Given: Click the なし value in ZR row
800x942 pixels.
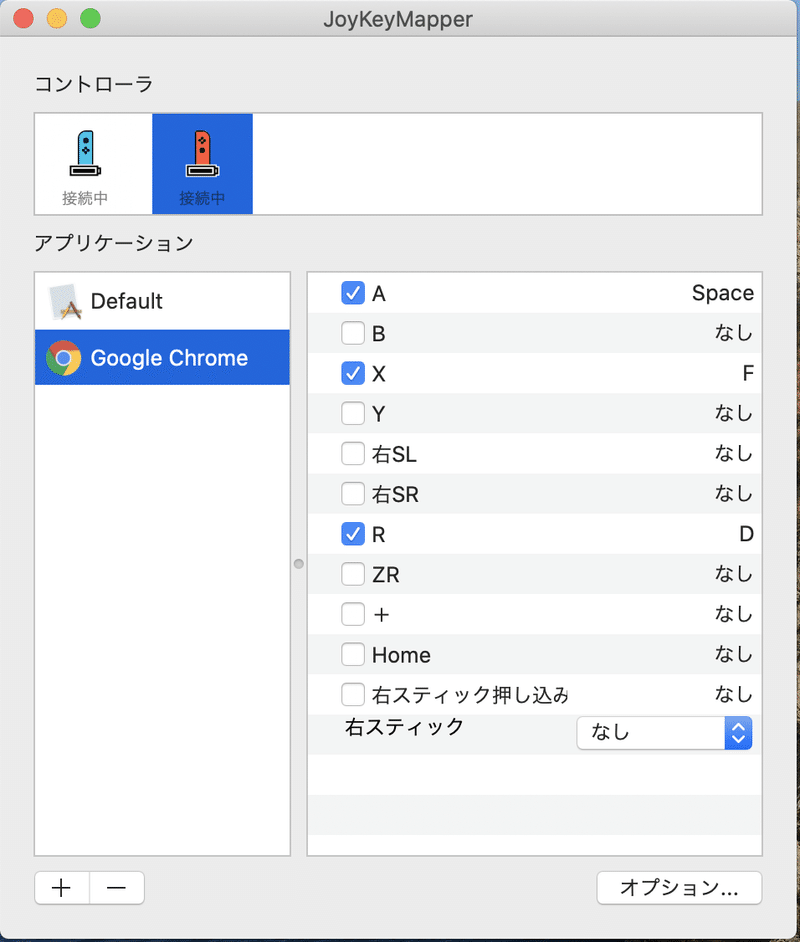Looking at the screenshot, I should click(x=734, y=574).
